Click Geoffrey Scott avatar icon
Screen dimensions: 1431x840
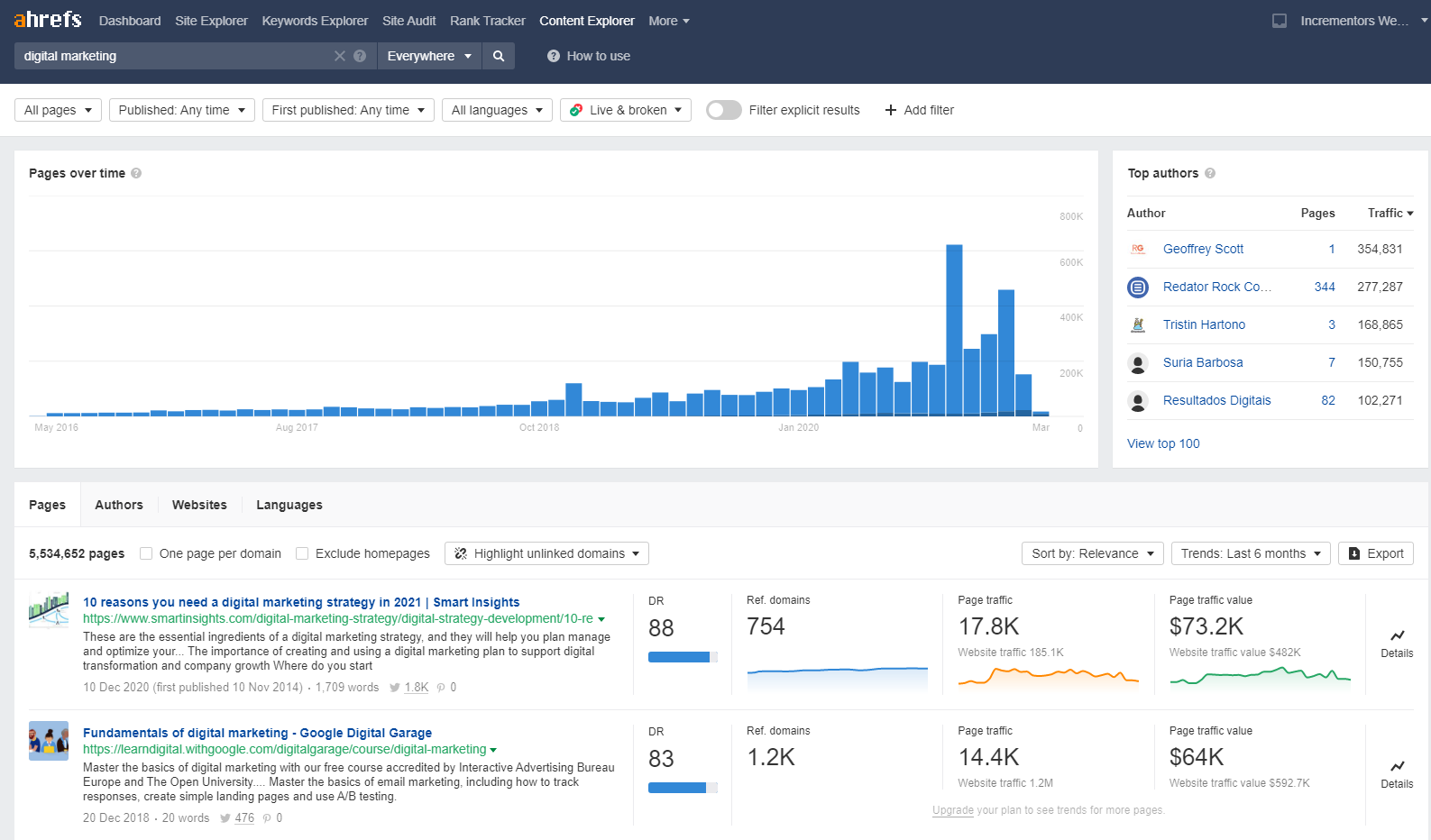(x=1138, y=249)
